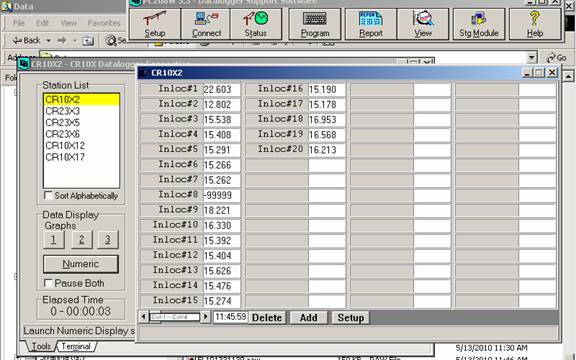Open the Program toolbar button
576x360 pixels.
click(315, 24)
